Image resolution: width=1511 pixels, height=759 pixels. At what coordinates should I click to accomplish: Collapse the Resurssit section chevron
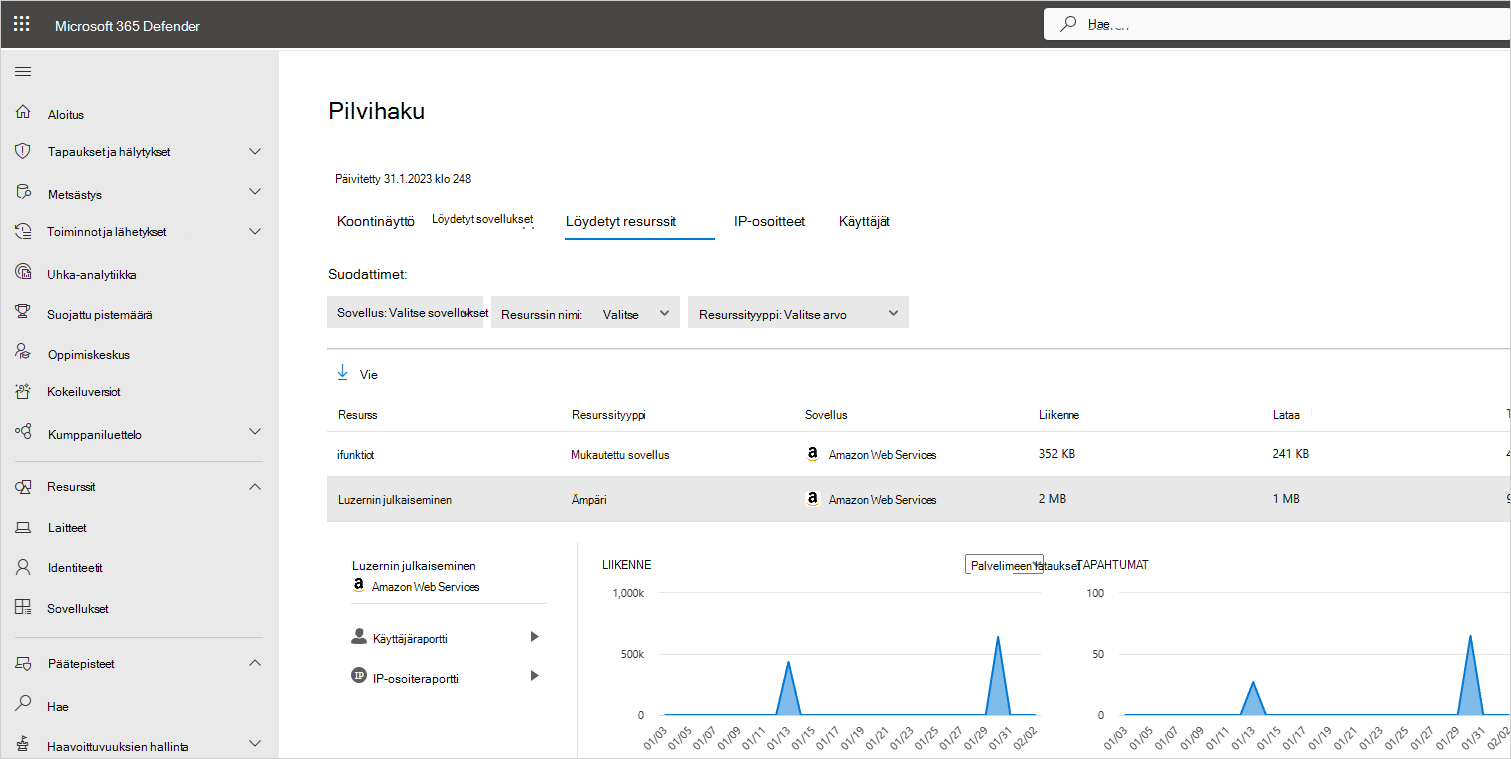pyautogui.click(x=255, y=486)
